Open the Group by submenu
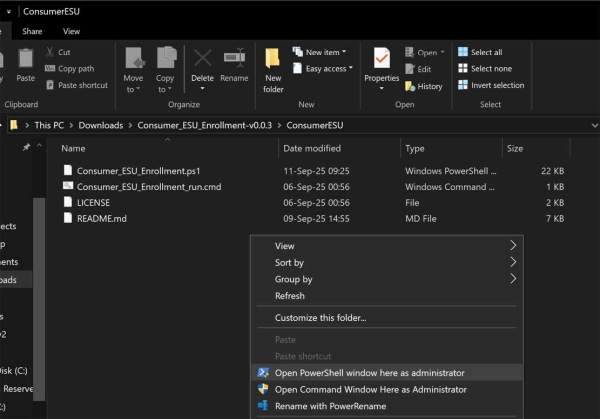Viewport: 600px width, 419px height. click(x=387, y=279)
